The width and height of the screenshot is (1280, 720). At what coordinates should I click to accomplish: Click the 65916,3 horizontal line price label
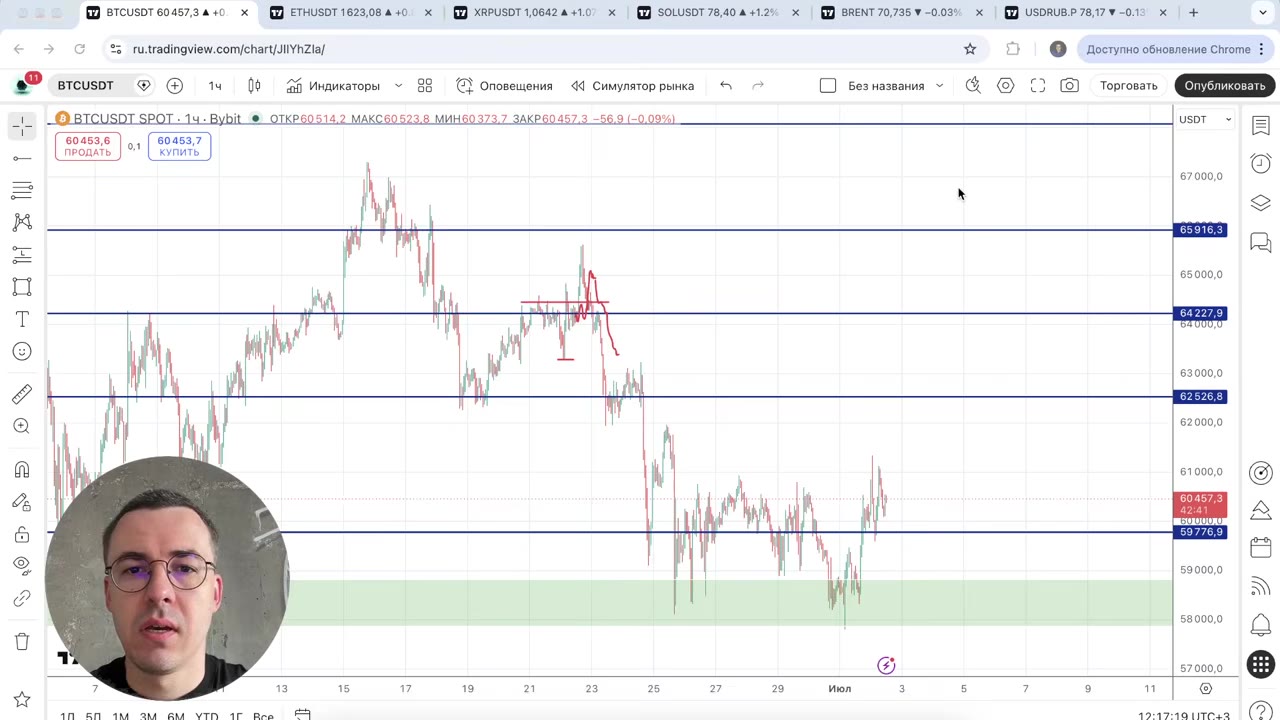1201,230
